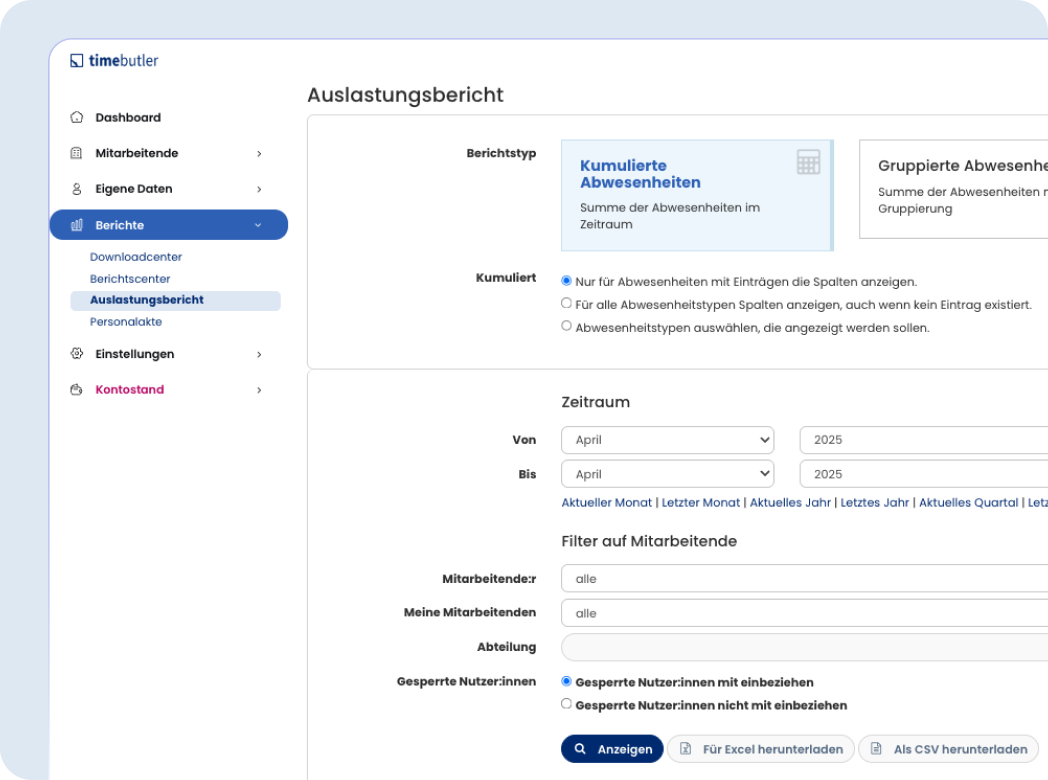1048x780 pixels.
Task: Click the Kontostand piggy bank icon
Action: (77, 390)
